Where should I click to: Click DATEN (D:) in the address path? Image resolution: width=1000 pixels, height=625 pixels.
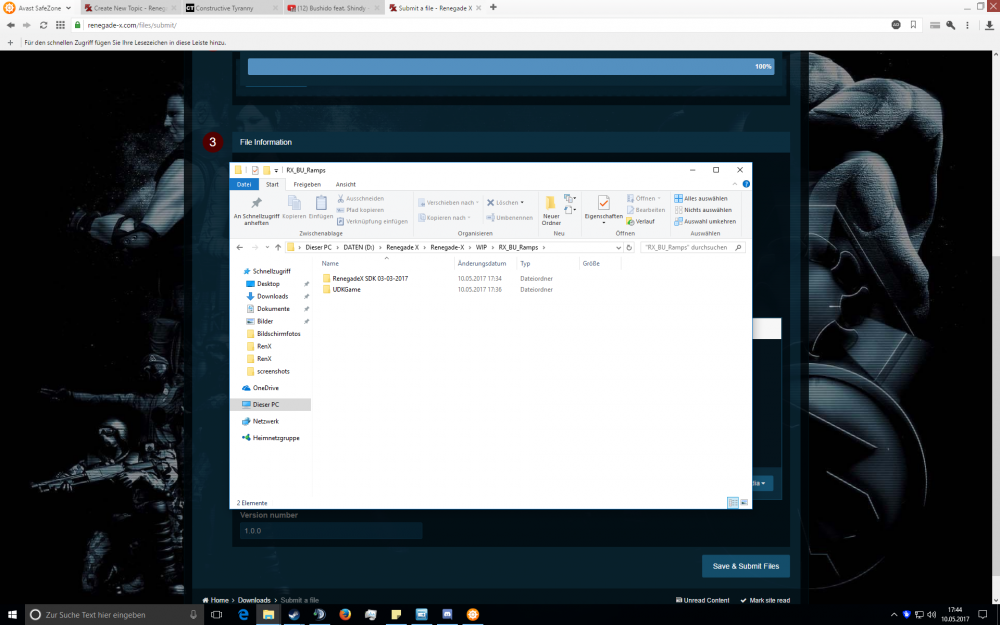(x=358, y=247)
